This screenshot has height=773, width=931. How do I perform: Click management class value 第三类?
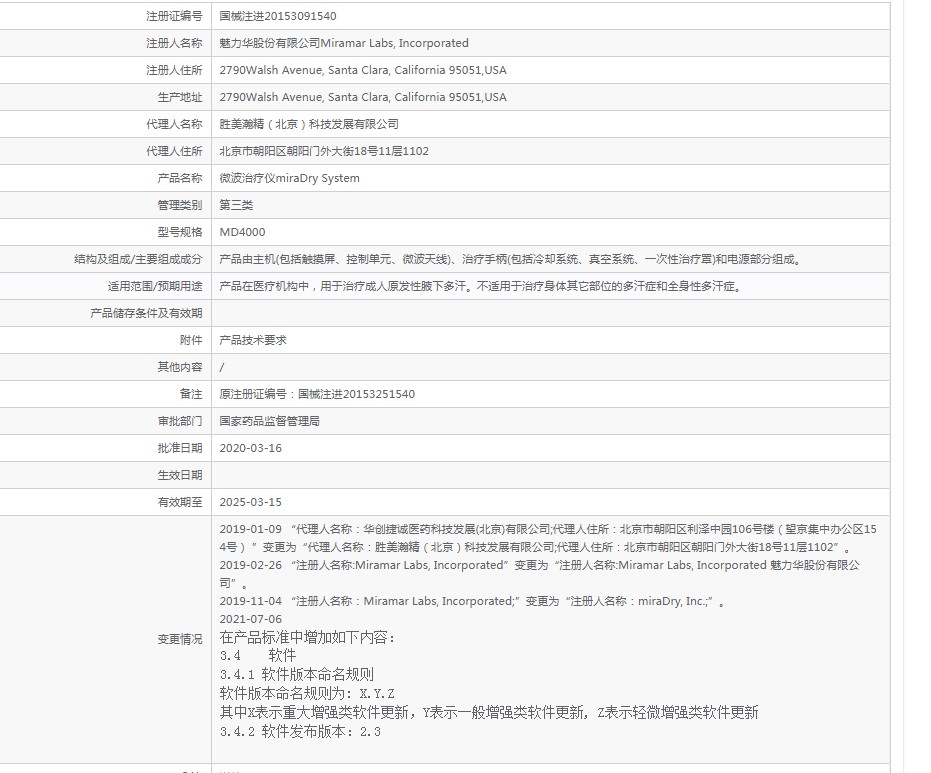[236, 205]
